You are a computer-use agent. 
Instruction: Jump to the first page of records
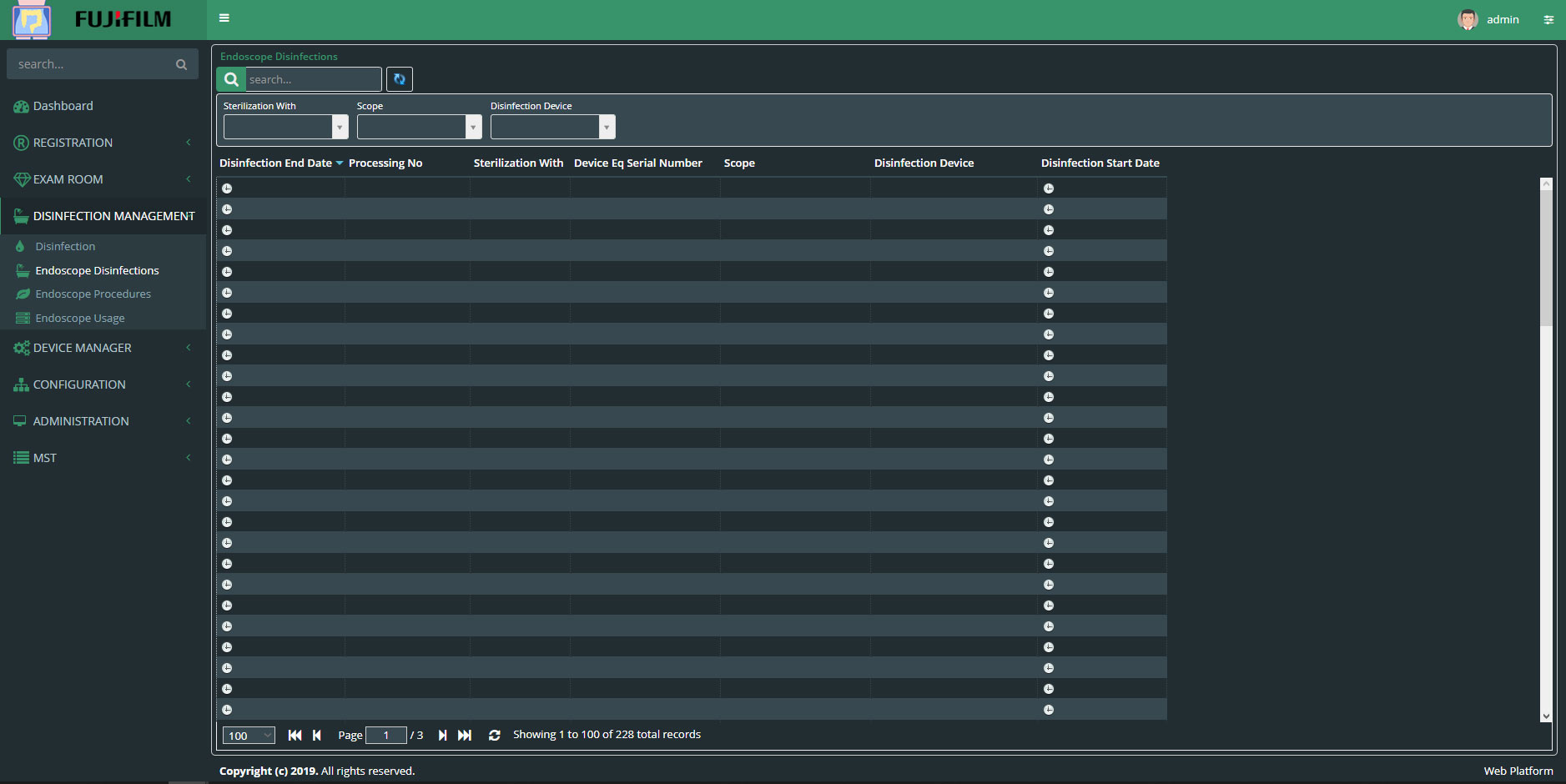coord(295,735)
